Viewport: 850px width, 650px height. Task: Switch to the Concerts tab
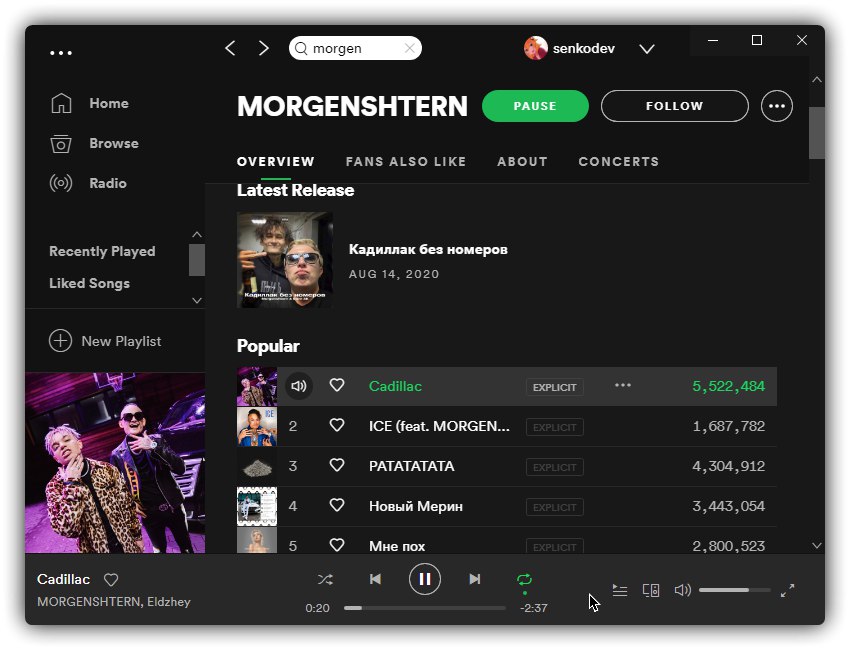pyautogui.click(x=619, y=162)
